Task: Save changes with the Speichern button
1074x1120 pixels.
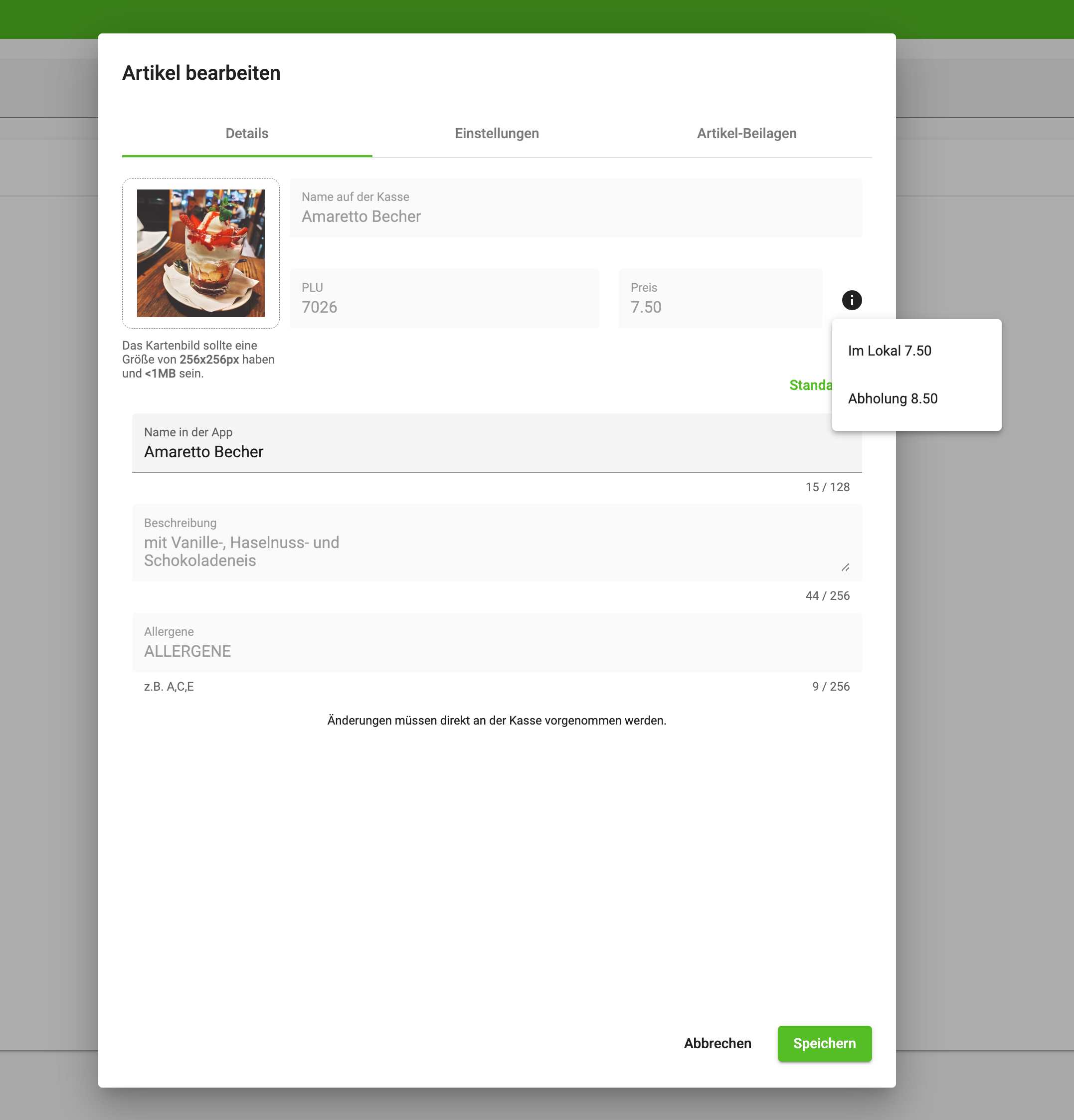Action: pos(824,1043)
